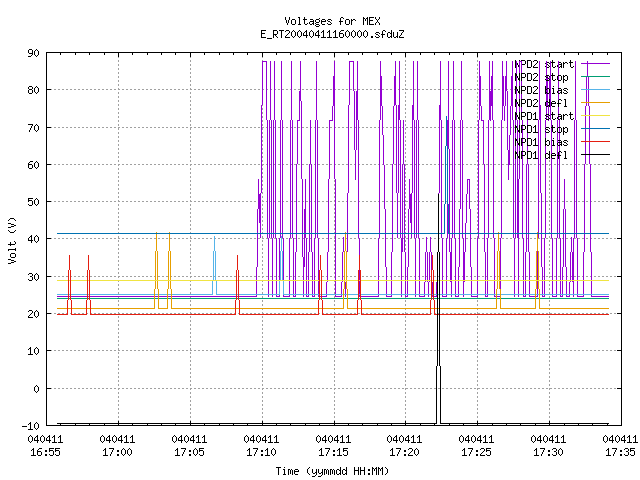
Task: Click the dark blue NPD1 stop legend line
Action: pyautogui.click(x=595, y=129)
